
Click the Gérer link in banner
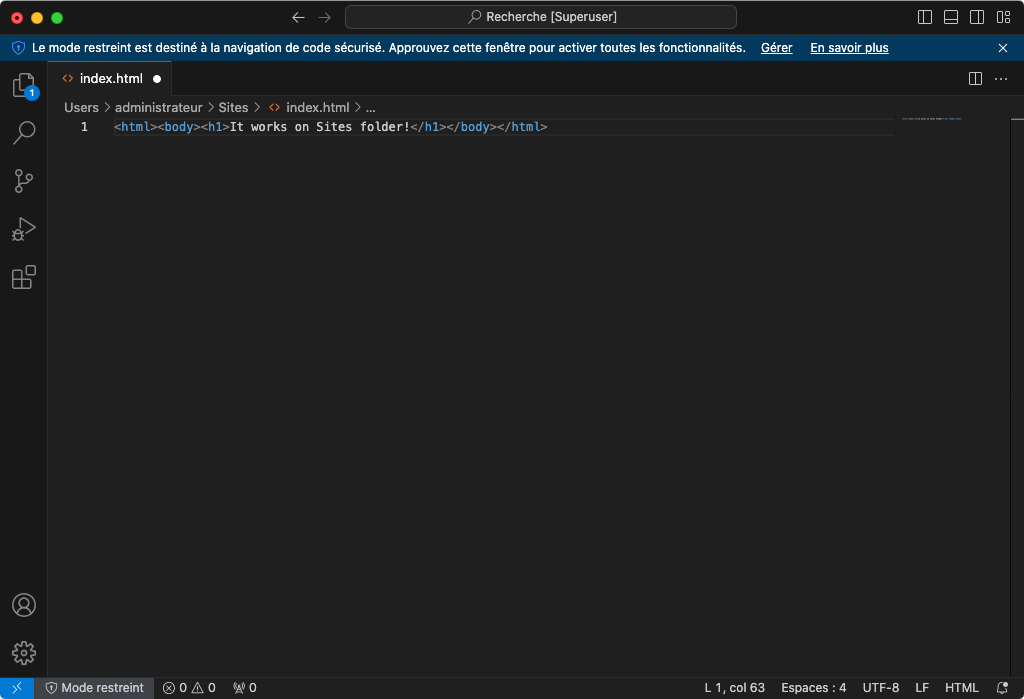tap(776, 48)
